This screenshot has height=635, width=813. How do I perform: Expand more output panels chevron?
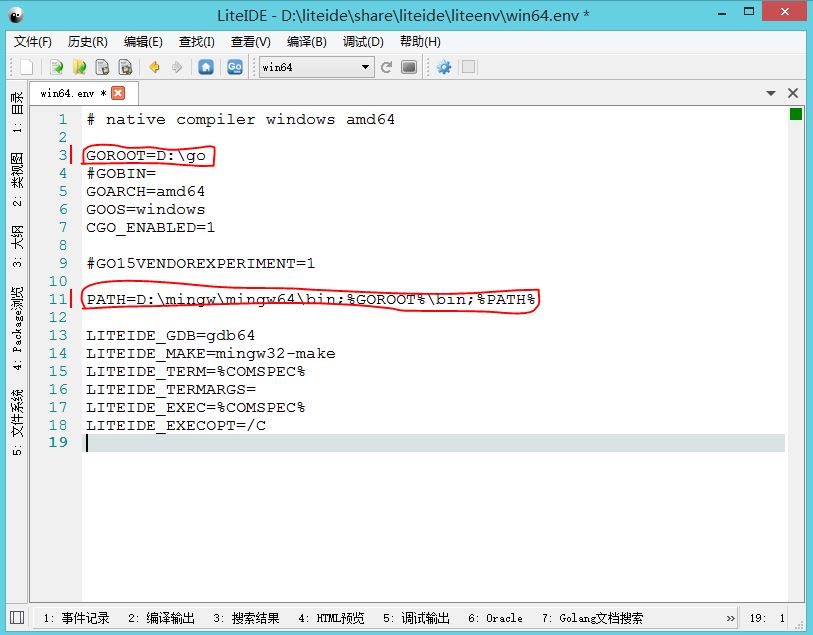731,618
